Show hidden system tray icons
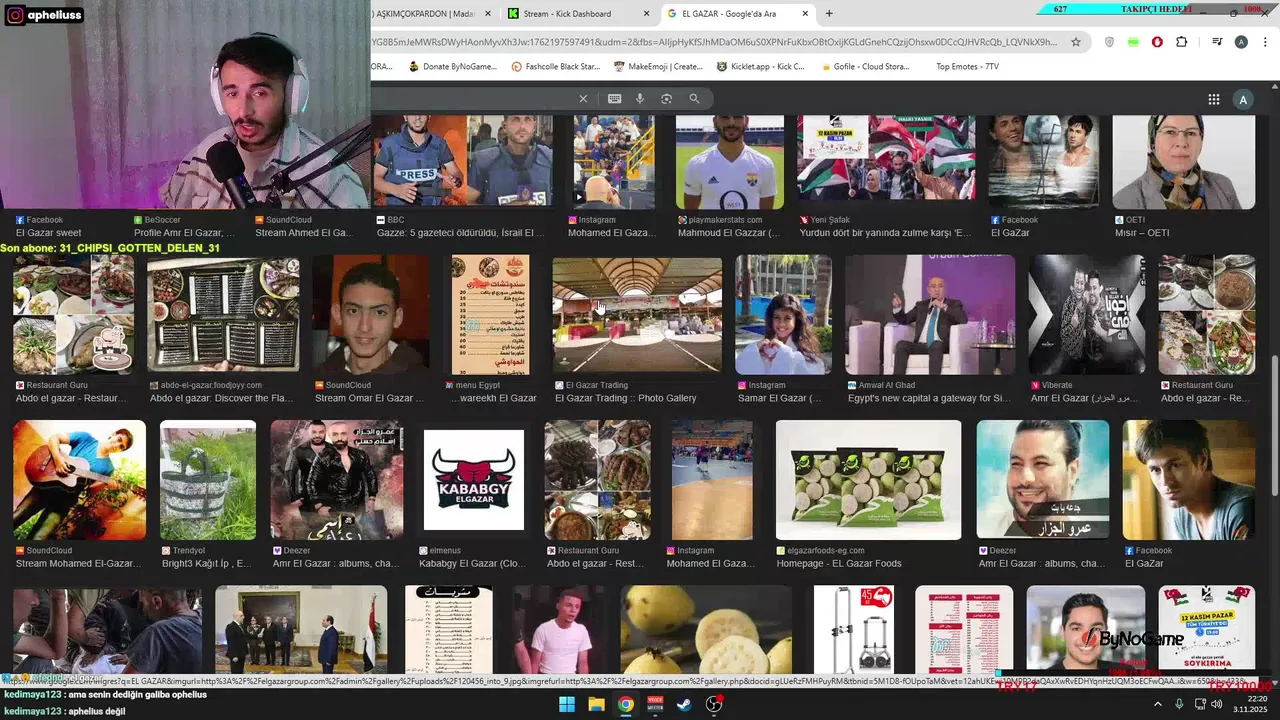 pyautogui.click(x=1158, y=704)
